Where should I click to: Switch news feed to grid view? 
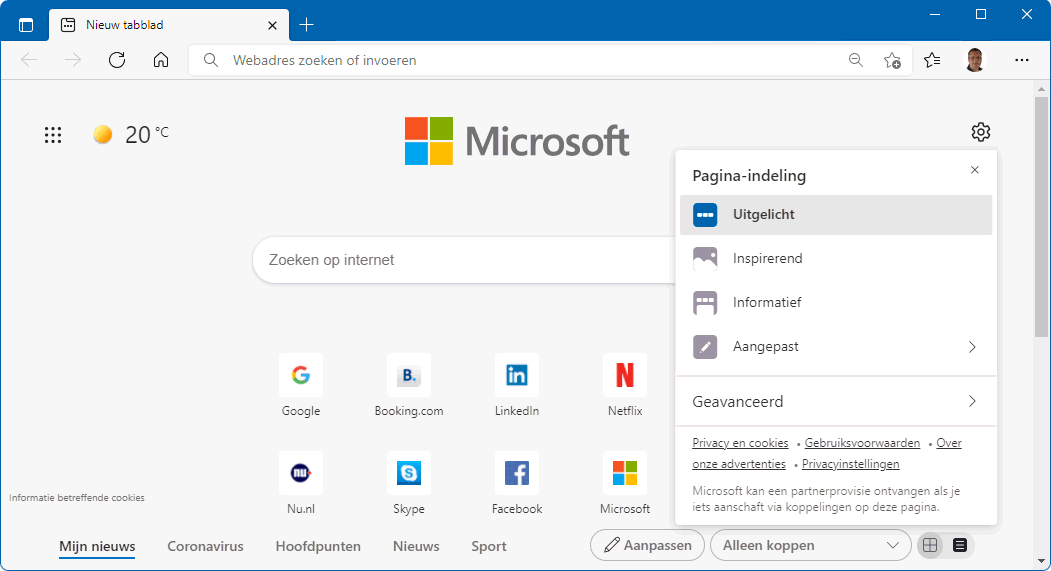click(930, 546)
